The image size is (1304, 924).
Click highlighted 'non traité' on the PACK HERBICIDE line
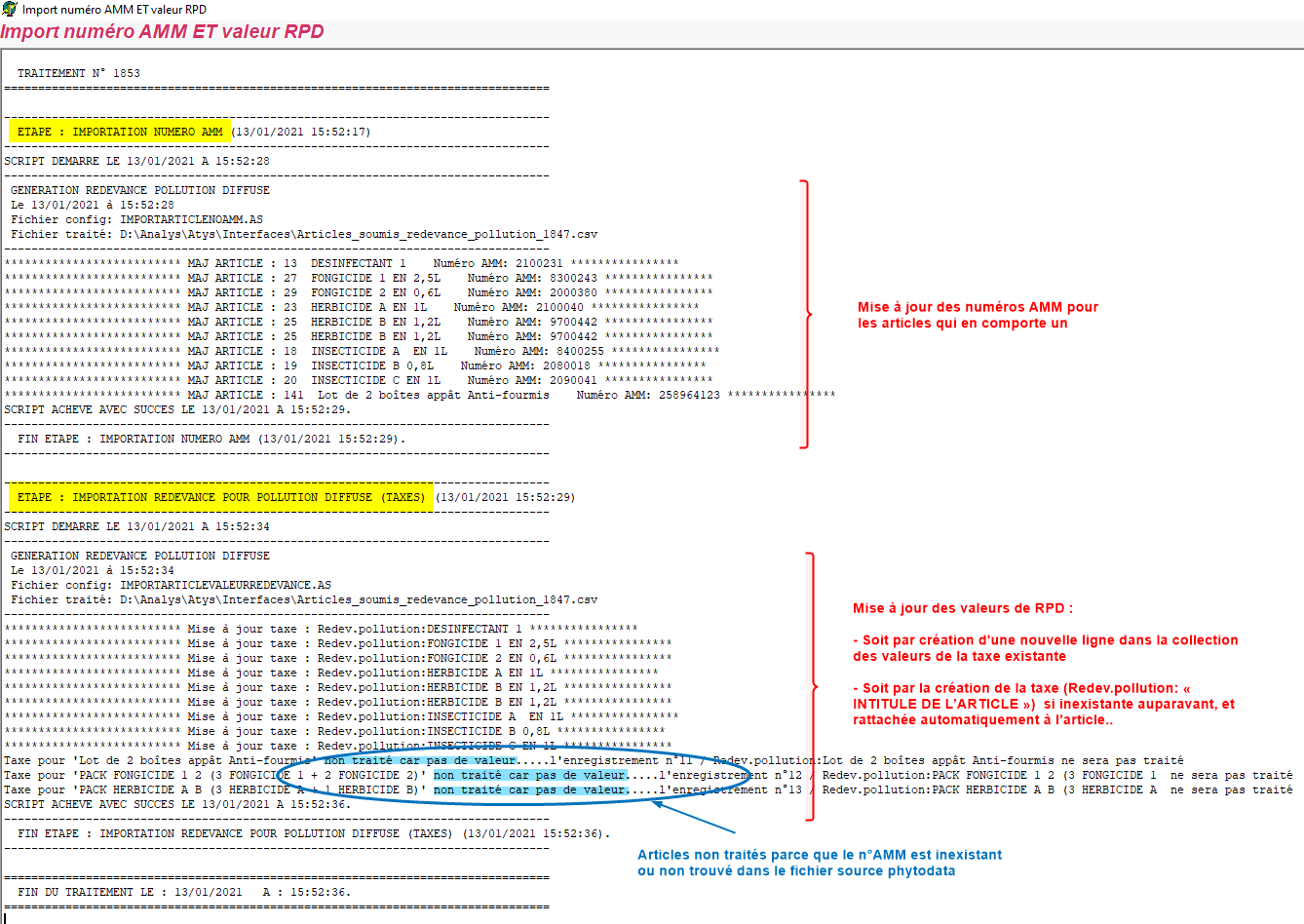pyautogui.click(x=528, y=790)
